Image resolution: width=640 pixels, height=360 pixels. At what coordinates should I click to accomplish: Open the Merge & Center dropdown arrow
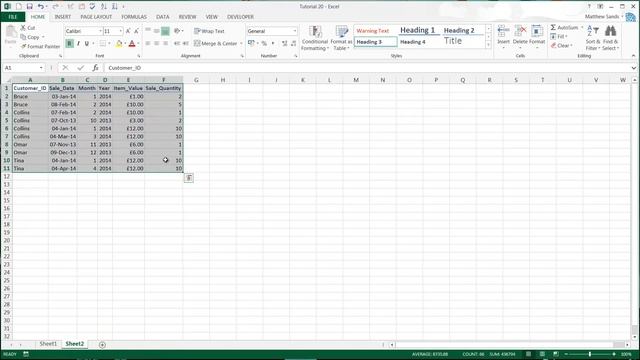(241, 43)
